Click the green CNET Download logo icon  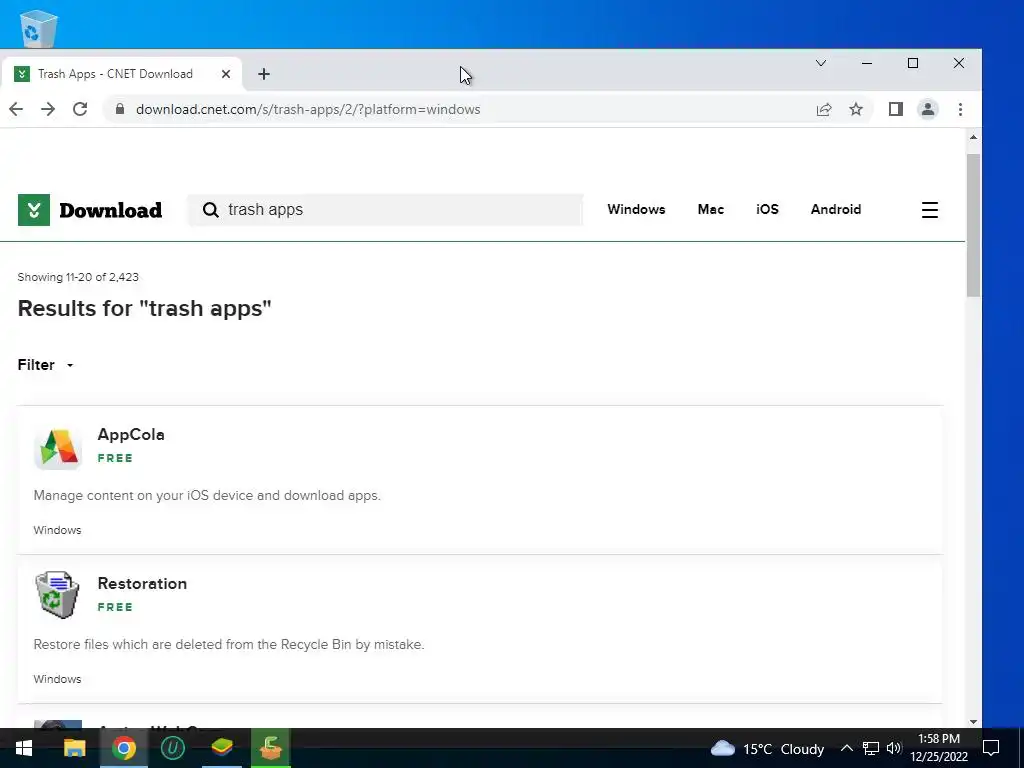click(x=34, y=210)
